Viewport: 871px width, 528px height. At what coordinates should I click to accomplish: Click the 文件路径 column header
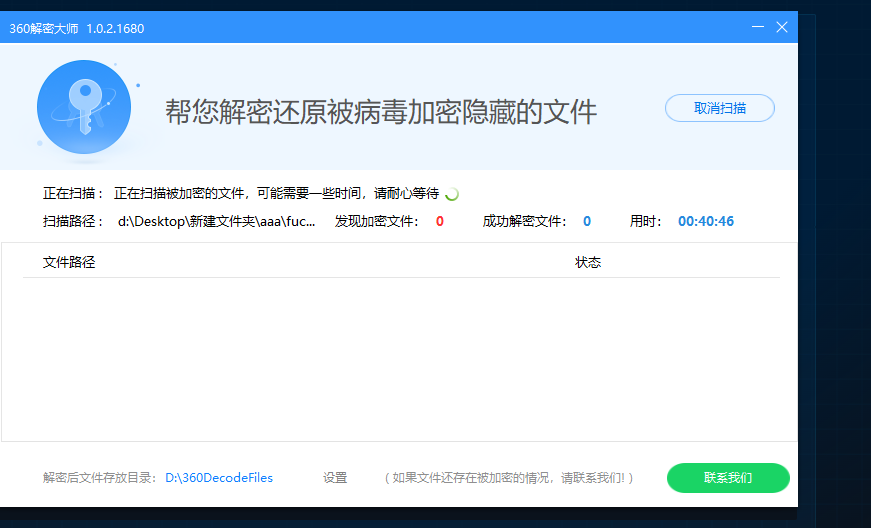coord(69,262)
